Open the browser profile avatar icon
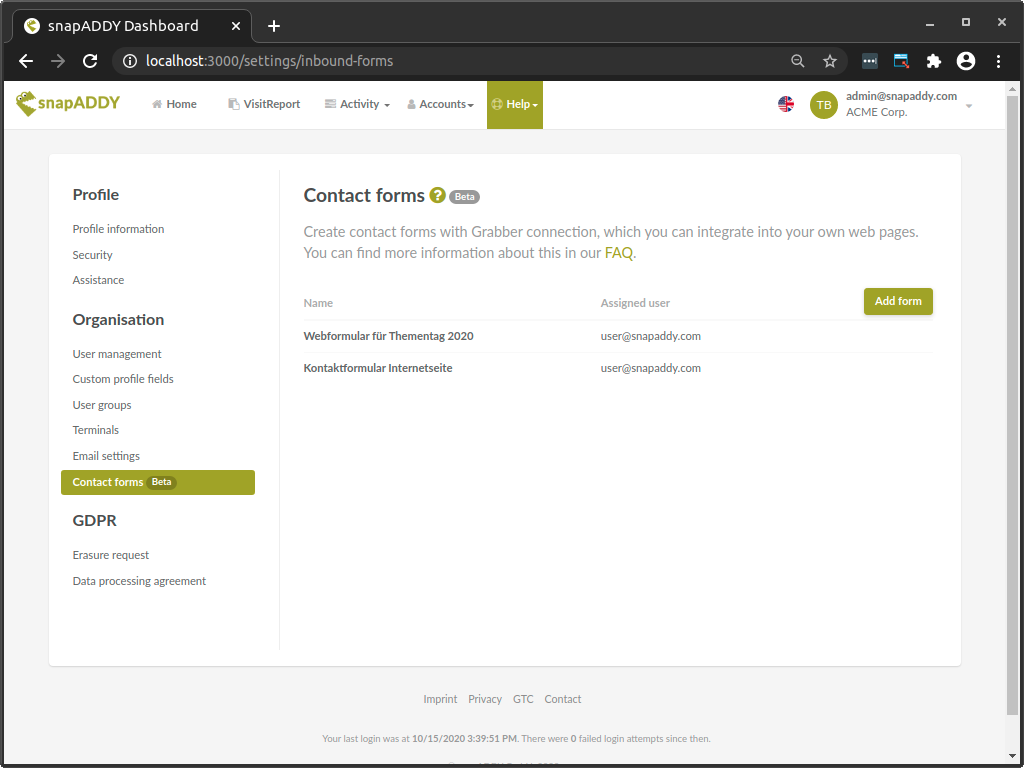This screenshot has height=768, width=1024. (x=965, y=60)
